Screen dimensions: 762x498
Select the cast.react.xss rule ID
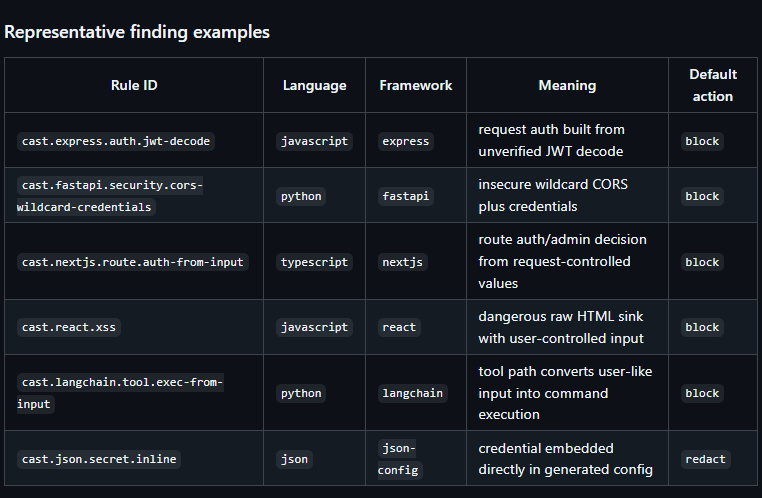tap(69, 327)
